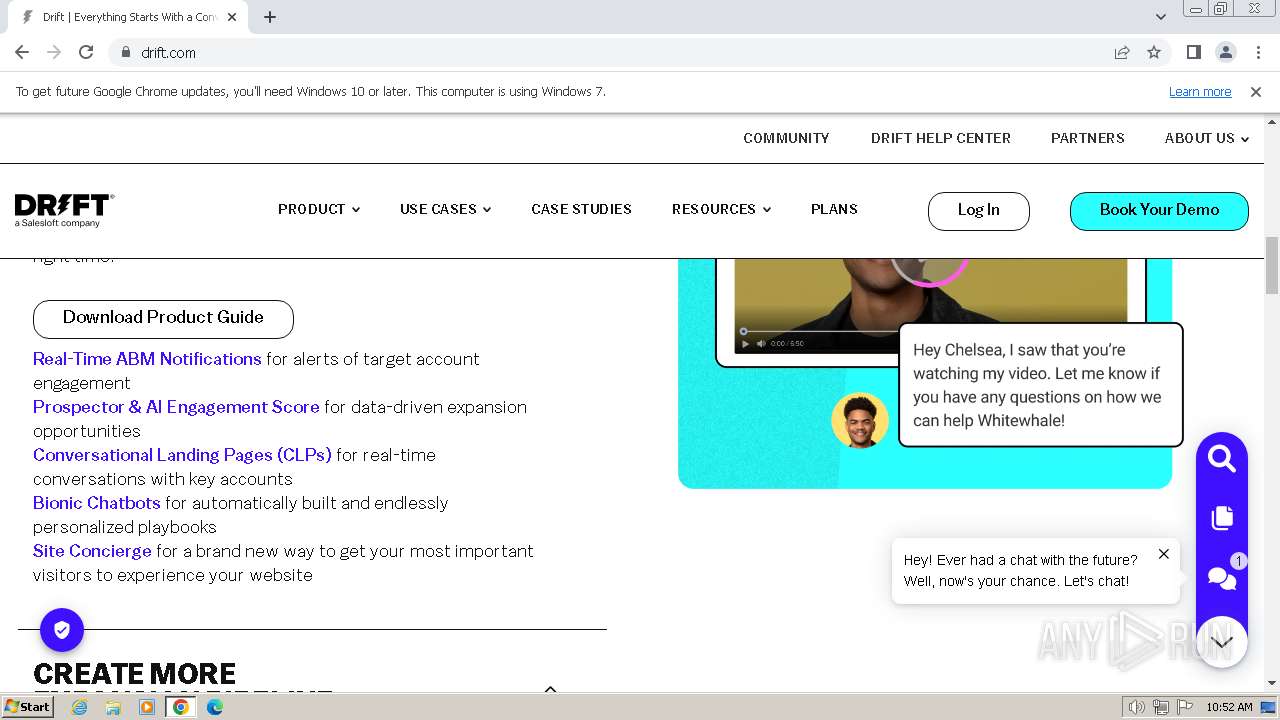Open the PLANS page

pyautogui.click(x=834, y=209)
